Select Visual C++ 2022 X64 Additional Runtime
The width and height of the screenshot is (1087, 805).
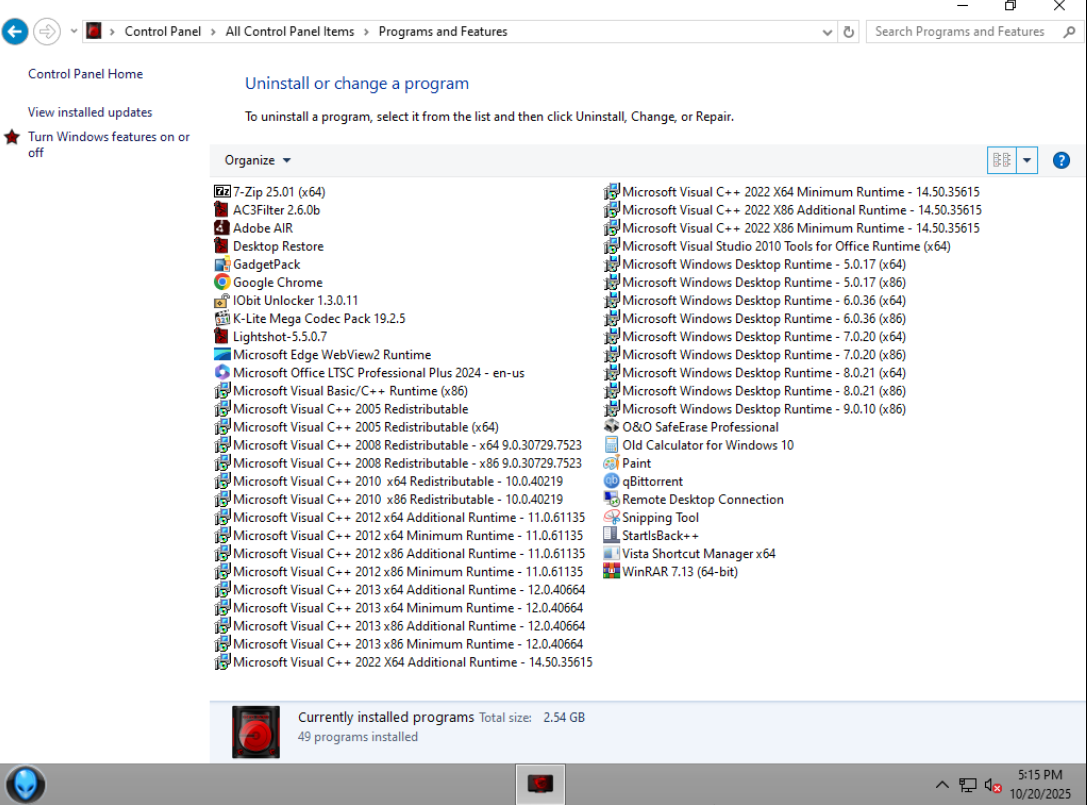click(x=404, y=661)
